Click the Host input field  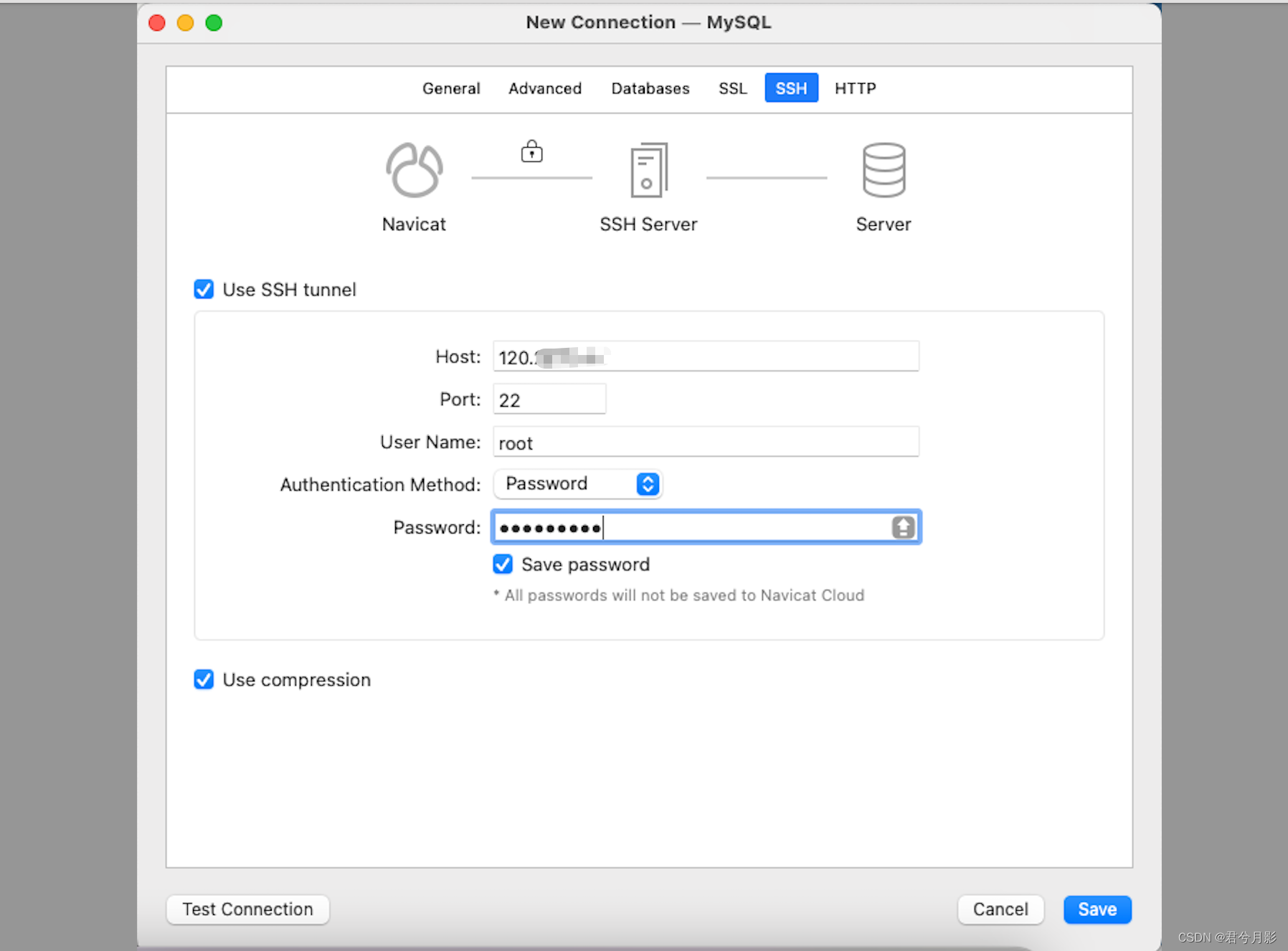[x=706, y=356]
